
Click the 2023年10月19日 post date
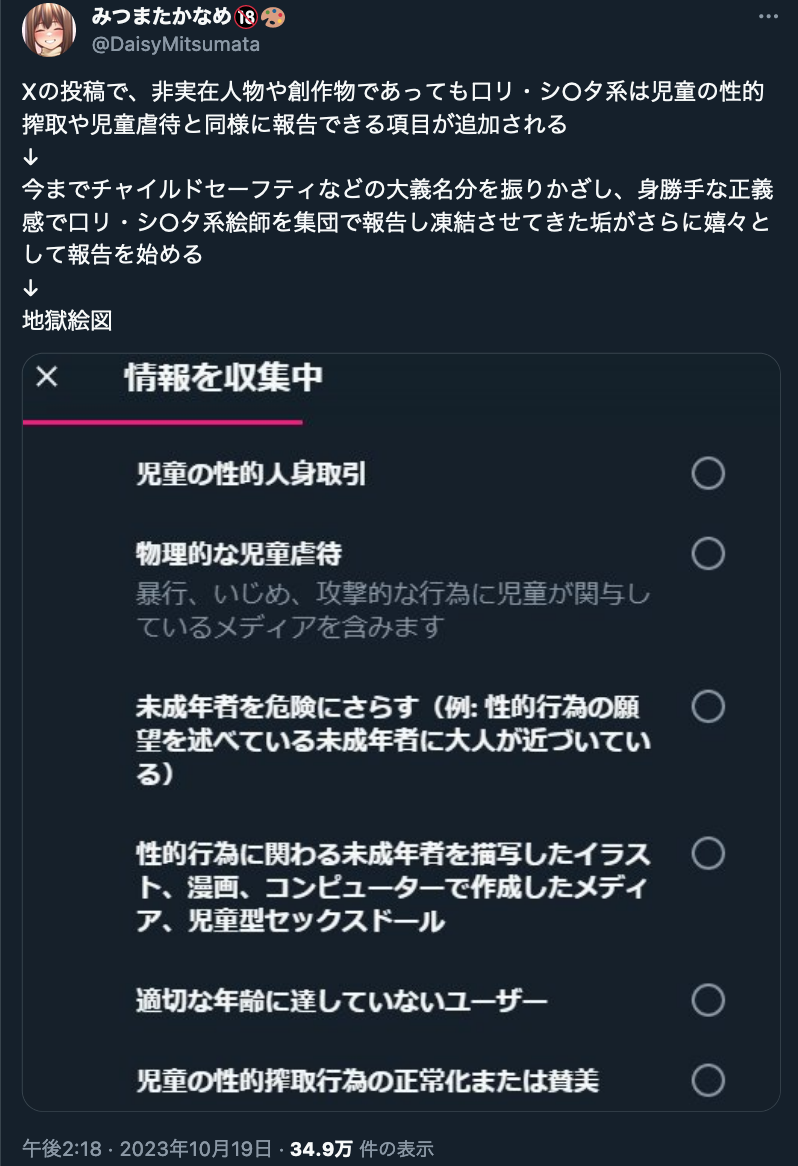(193, 1148)
